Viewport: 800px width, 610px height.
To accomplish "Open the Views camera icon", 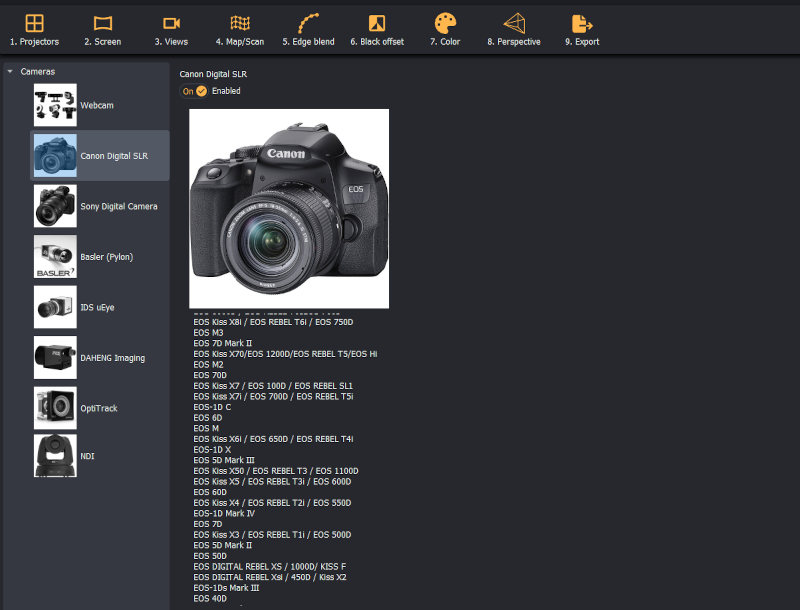I will 171,23.
